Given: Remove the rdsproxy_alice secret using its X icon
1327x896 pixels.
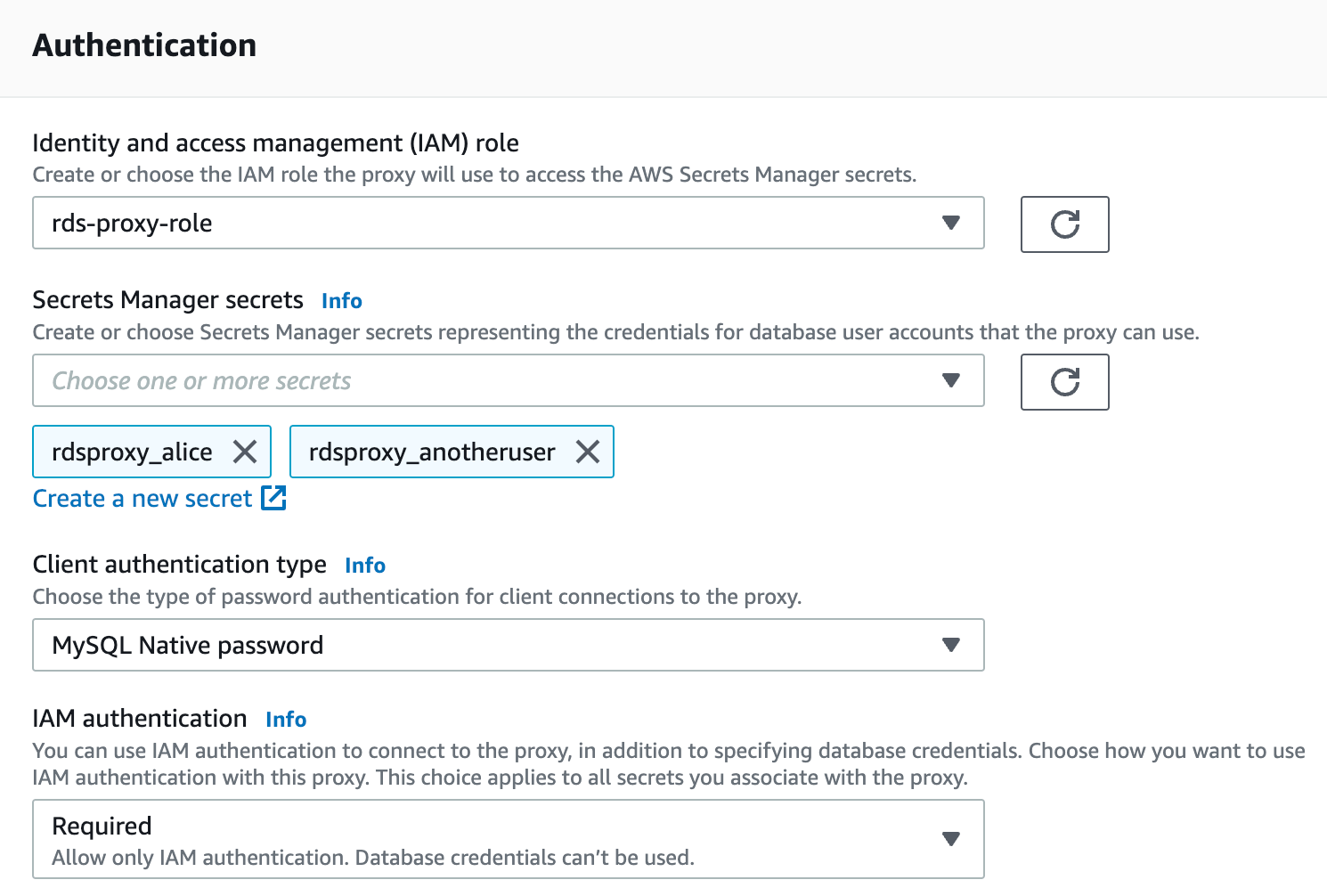Looking at the screenshot, I should coord(245,452).
